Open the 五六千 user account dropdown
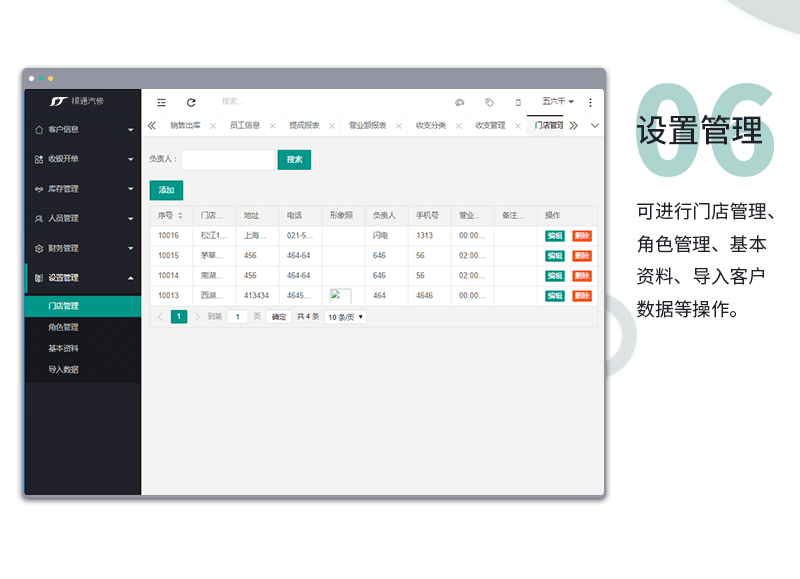The height and width of the screenshot is (579, 800). tap(557, 101)
